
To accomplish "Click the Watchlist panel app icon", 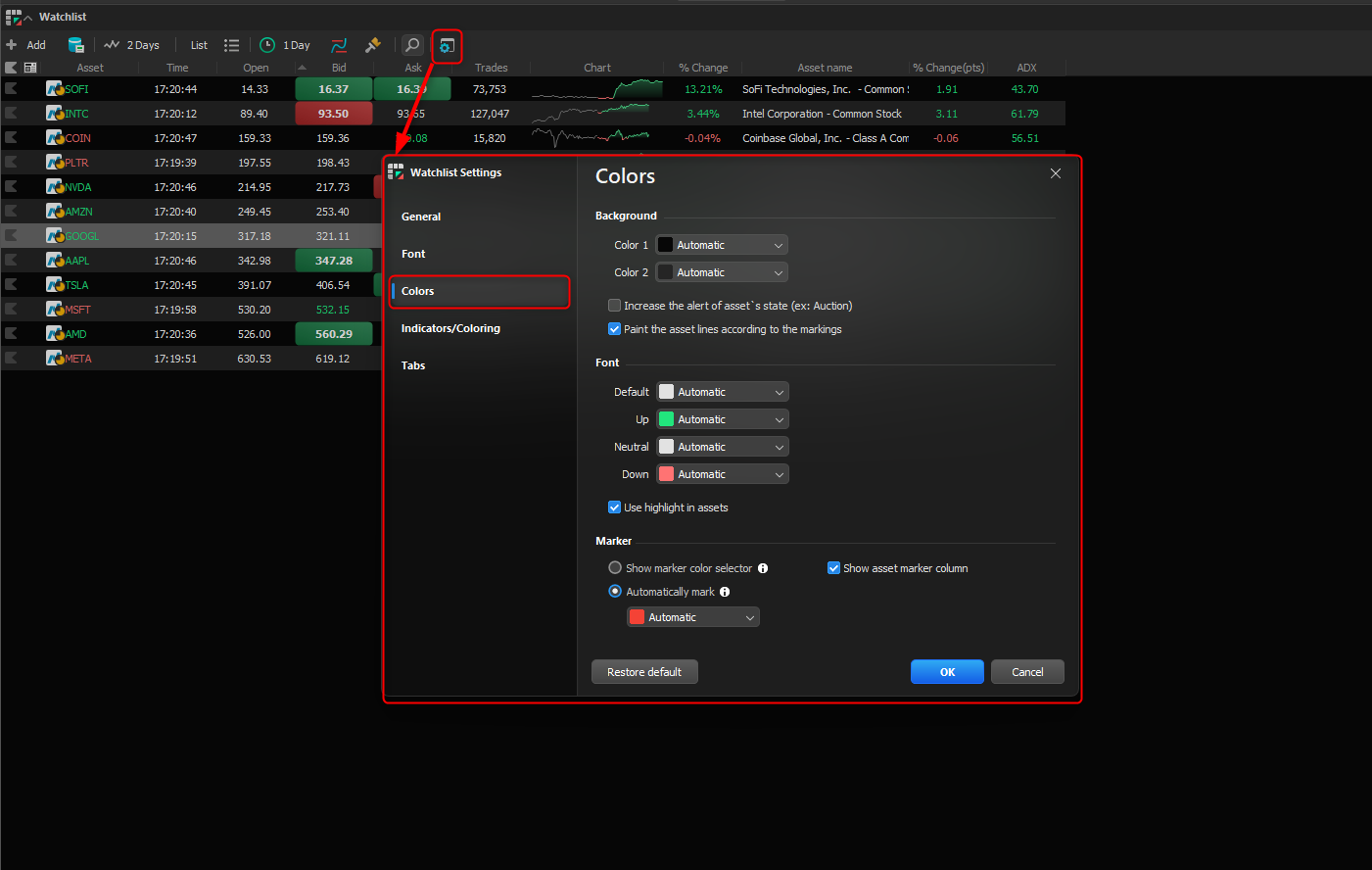I will 13,17.
